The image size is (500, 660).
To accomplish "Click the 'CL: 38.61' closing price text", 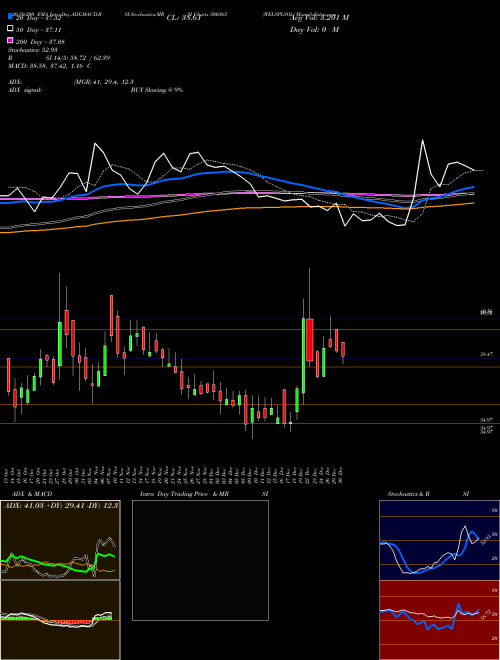I will tap(184, 18).
